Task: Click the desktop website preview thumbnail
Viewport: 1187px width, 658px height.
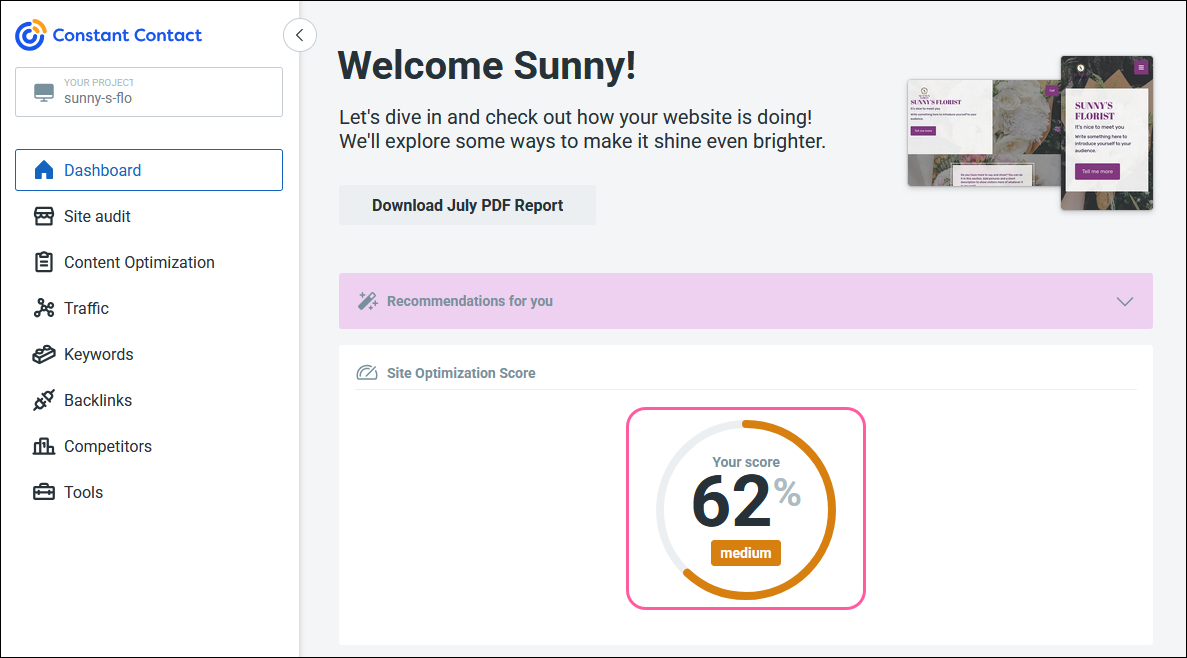Action: (983, 133)
